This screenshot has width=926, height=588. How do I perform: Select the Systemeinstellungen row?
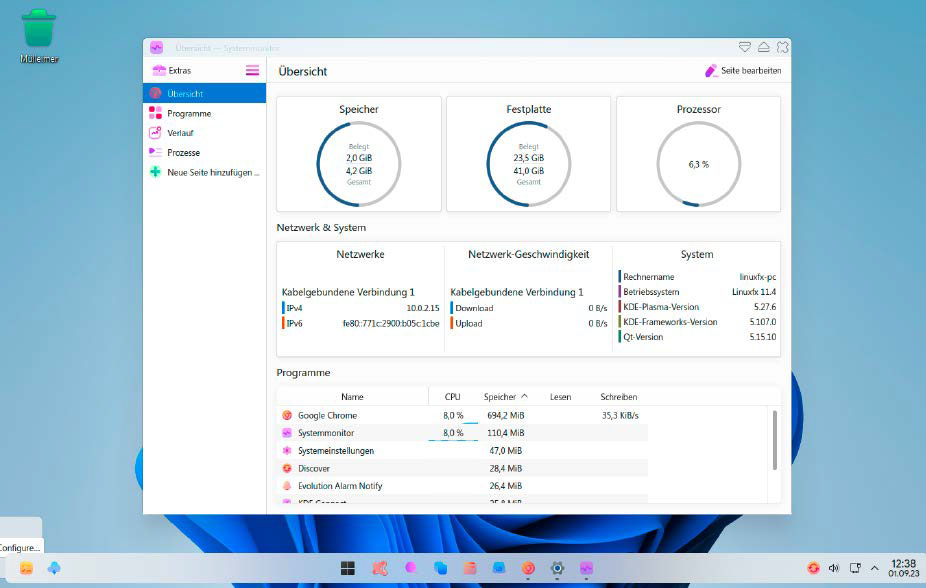point(462,450)
